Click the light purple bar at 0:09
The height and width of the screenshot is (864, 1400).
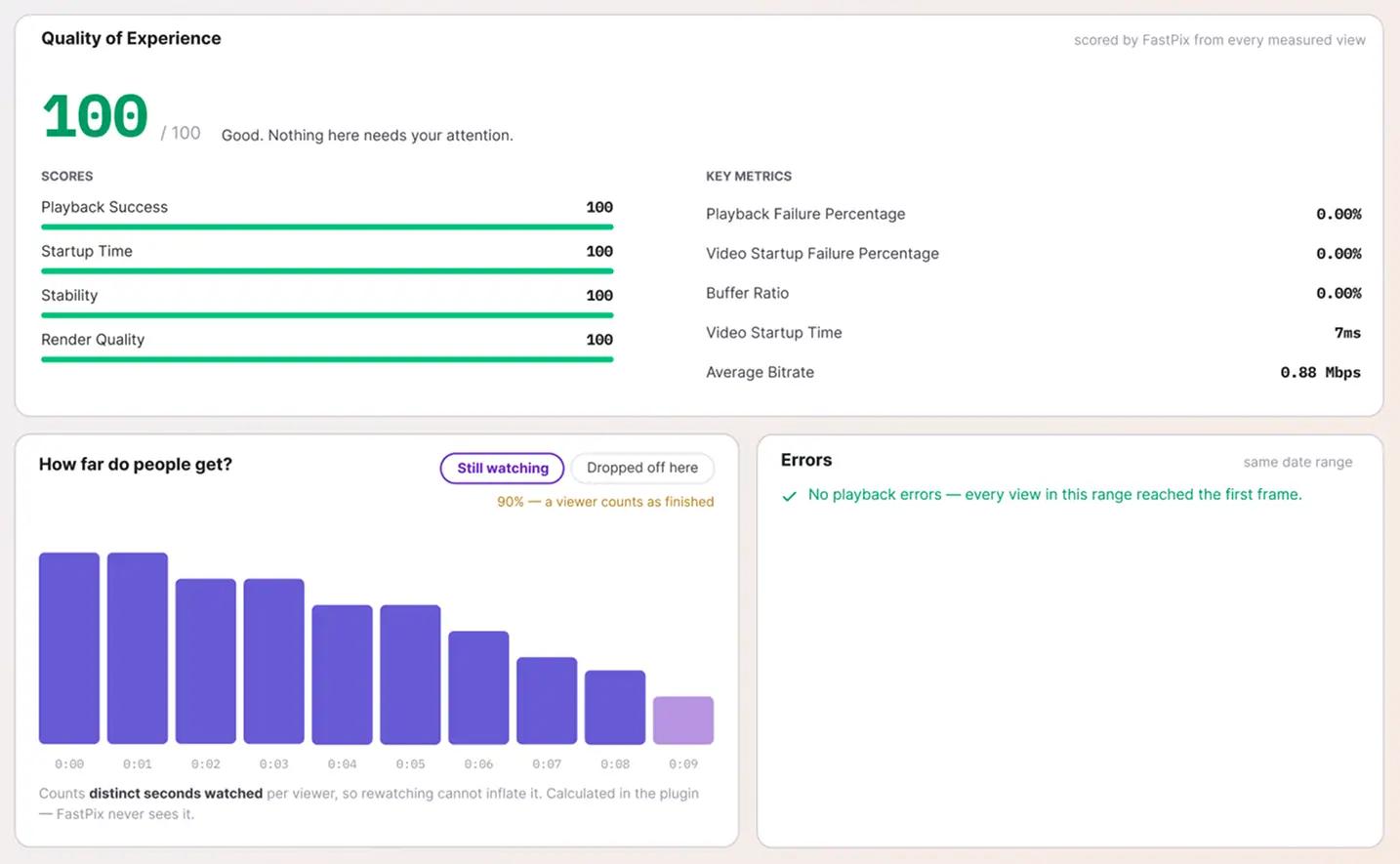tap(683, 720)
